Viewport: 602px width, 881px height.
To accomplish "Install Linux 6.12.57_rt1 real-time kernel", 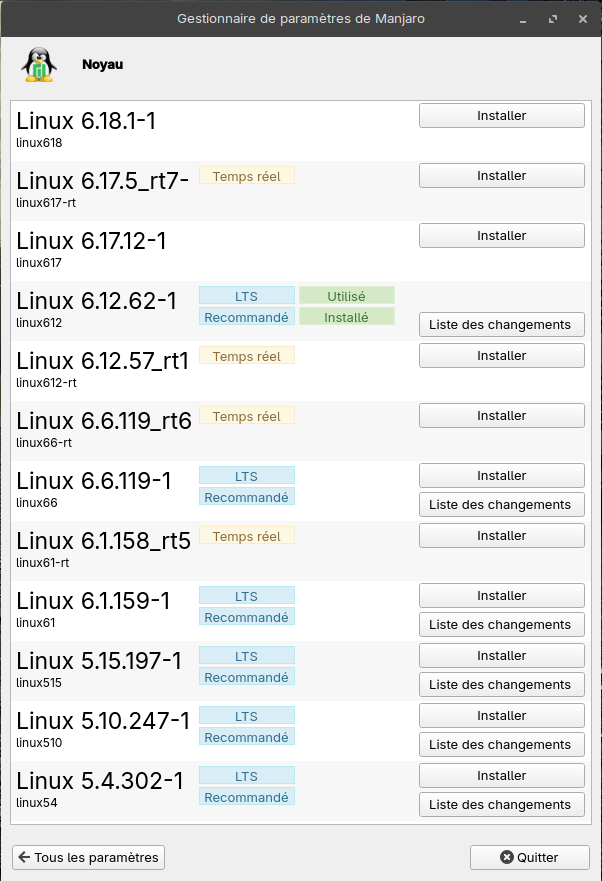I will tap(501, 356).
